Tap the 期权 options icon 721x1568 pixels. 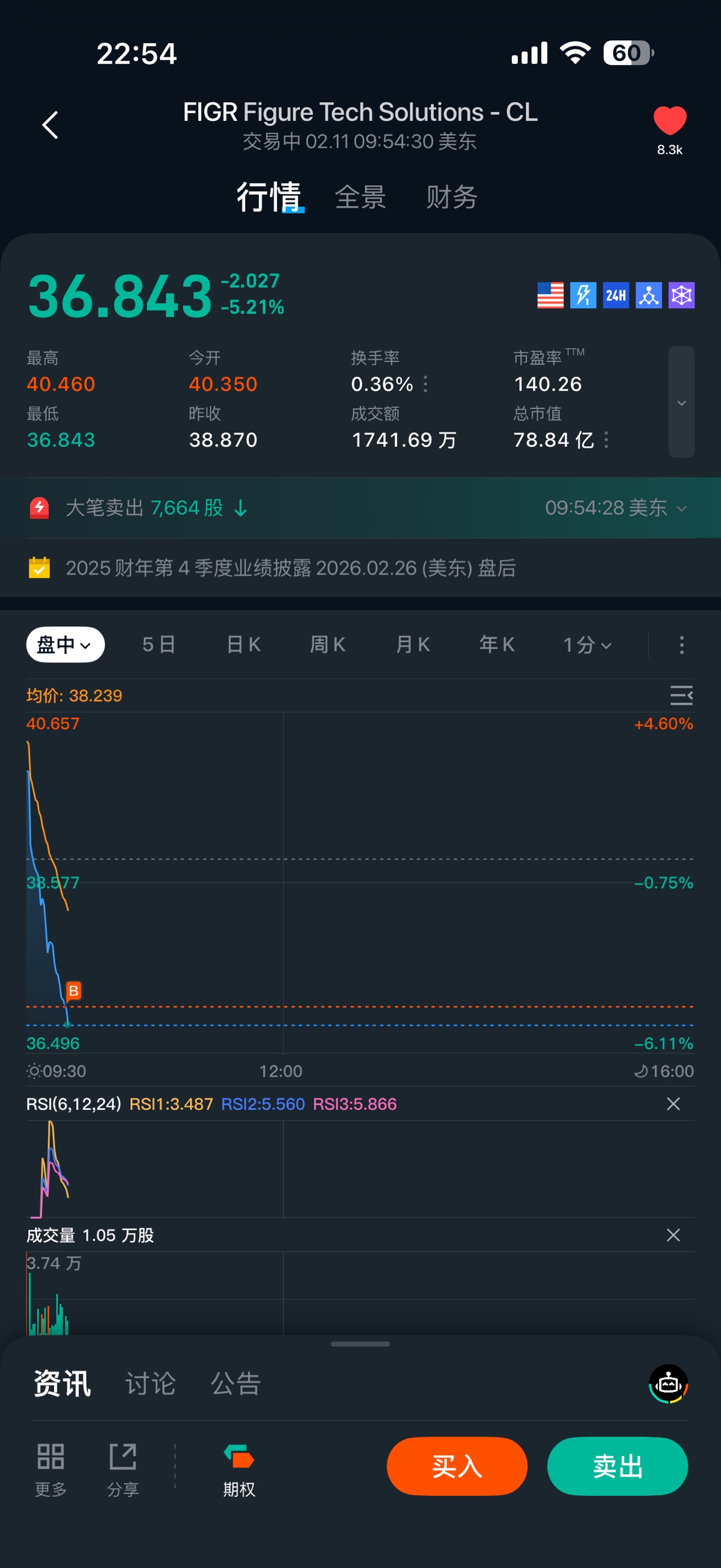coord(239,1468)
